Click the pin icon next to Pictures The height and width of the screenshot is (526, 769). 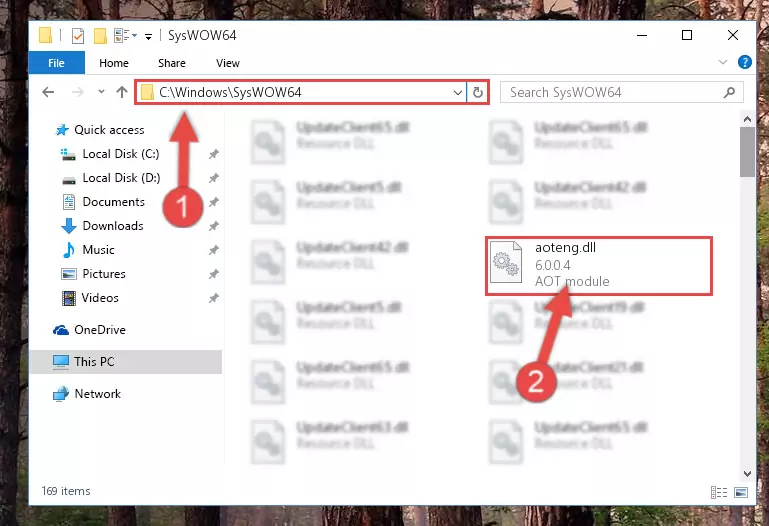pos(213,275)
